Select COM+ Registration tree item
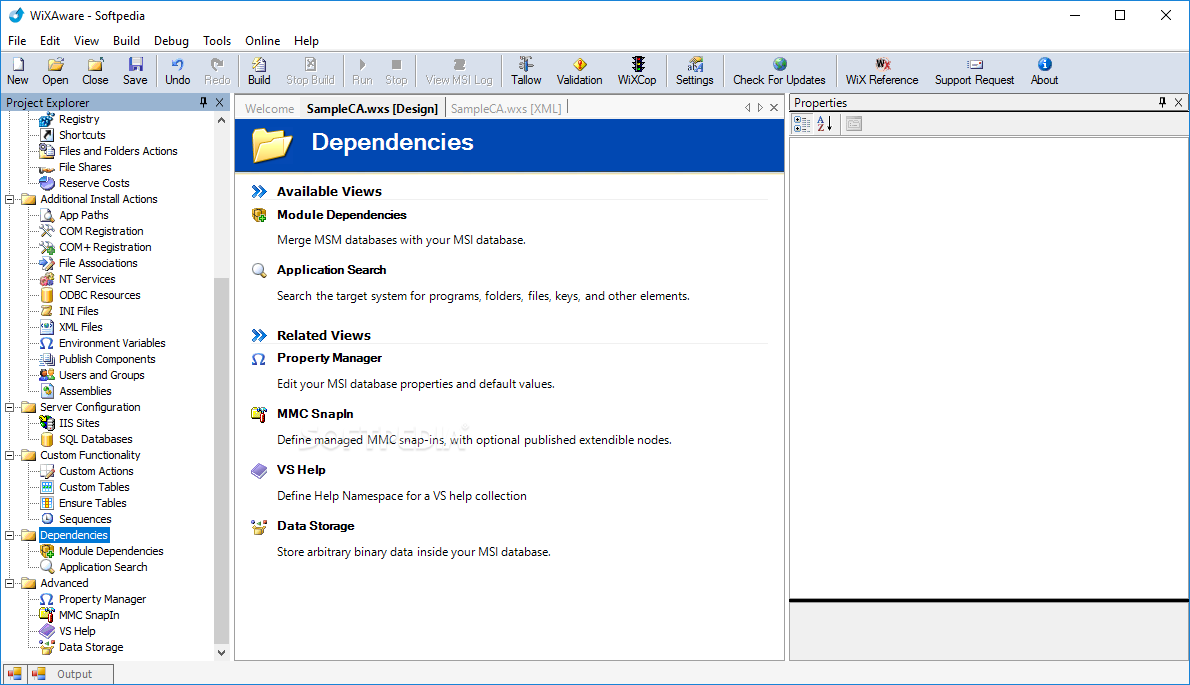Image resolution: width=1190 pixels, height=685 pixels. (105, 247)
